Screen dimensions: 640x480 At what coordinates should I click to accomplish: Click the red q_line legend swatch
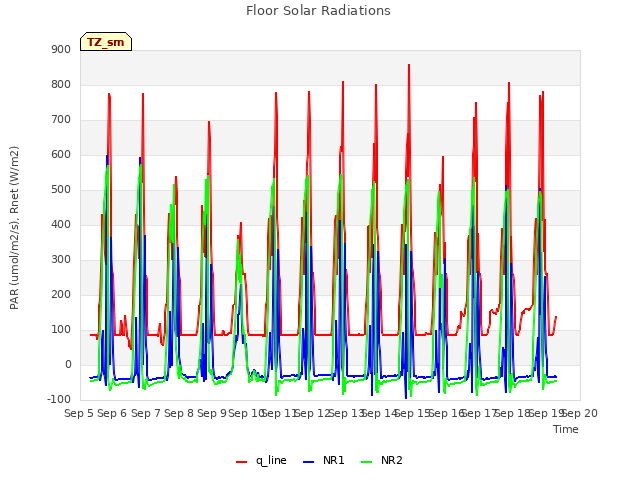[242, 462]
